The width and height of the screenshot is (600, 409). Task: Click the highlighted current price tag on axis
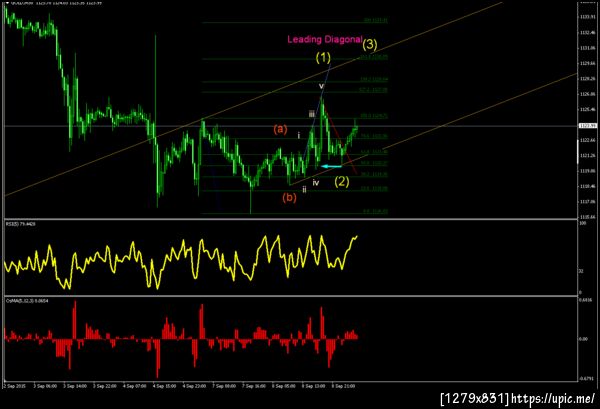coord(587,125)
